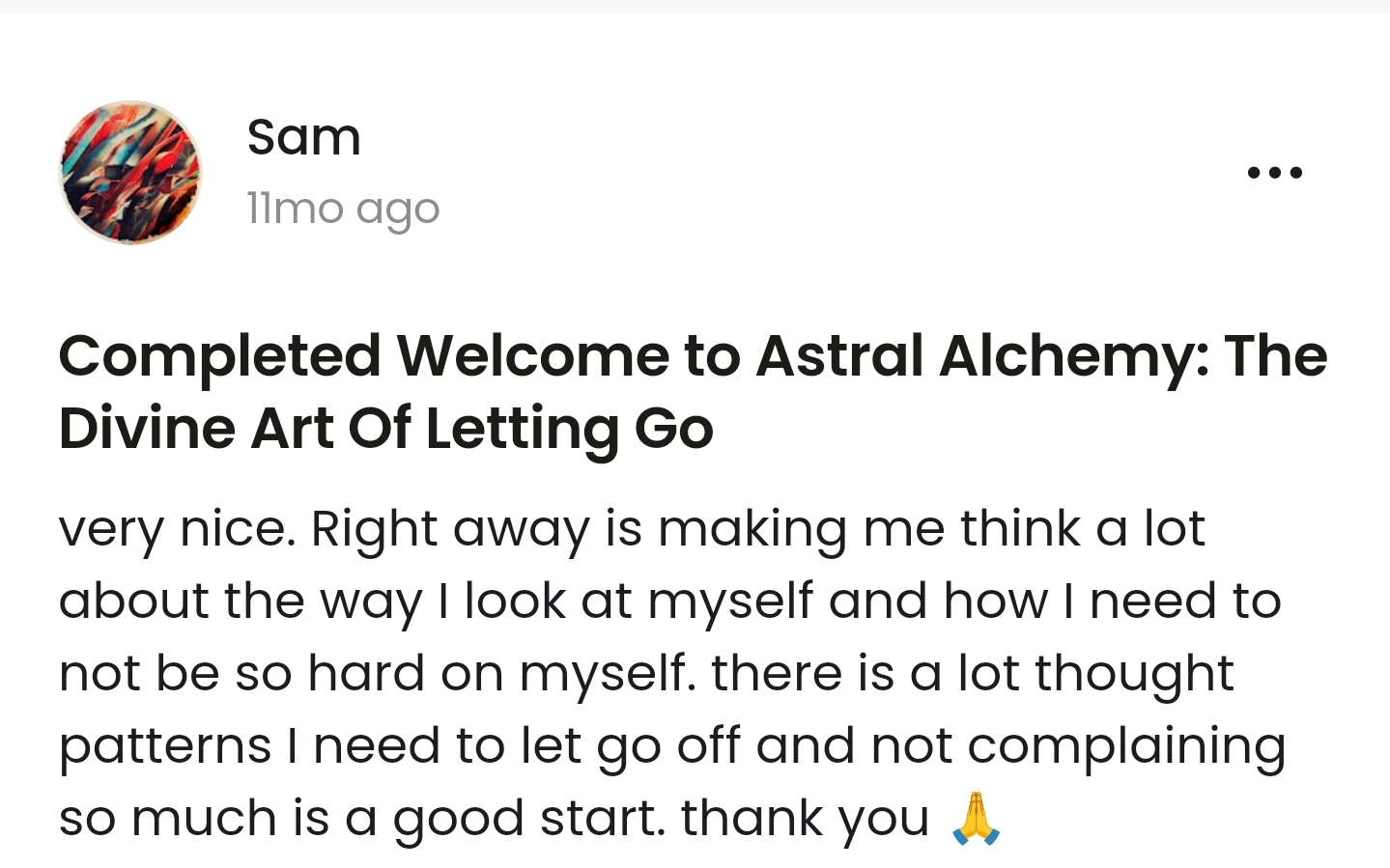The height and width of the screenshot is (868, 1390).
Task: Click the word "Completed" in the title
Action: 219,356
